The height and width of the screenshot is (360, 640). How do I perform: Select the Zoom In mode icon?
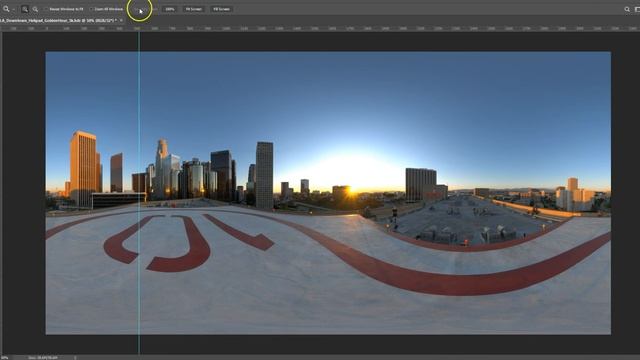tap(24, 9)
